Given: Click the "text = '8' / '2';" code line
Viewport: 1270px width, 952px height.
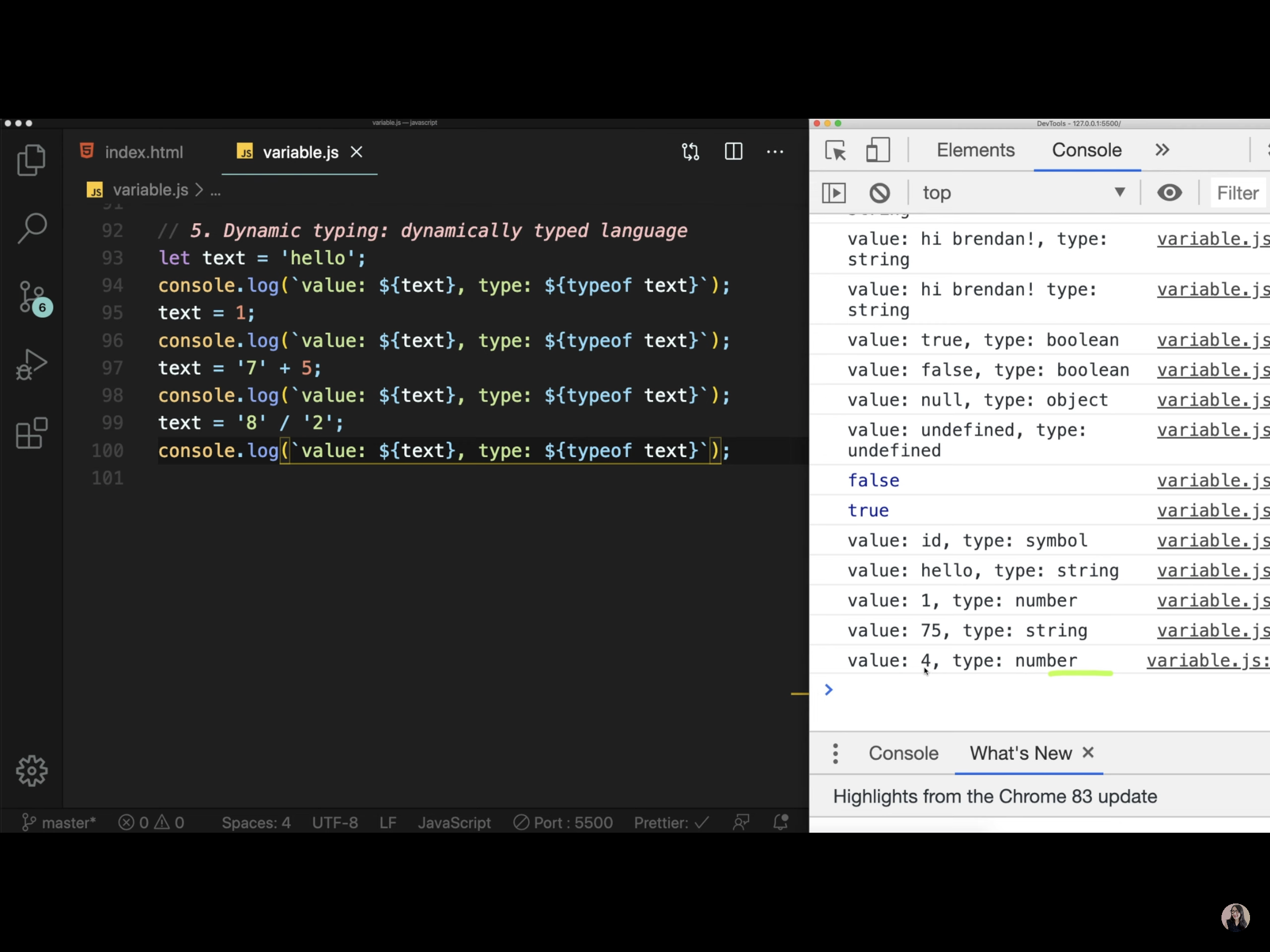Looking at the screenshot, I should point(251,423).
